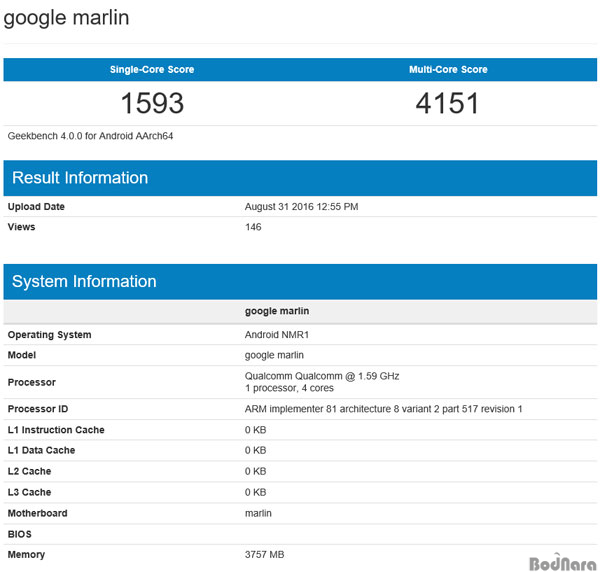This screenshot has width=600, height=574.
Task: Select the 'August 31 2016 12:55 PM' value
Action: click(302, 207)
